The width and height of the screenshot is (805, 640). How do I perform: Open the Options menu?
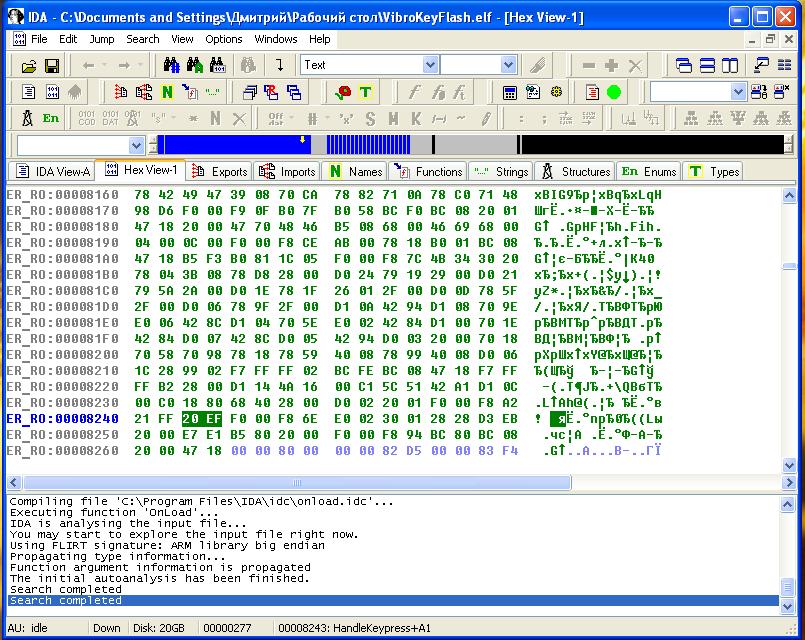(223, 39)
